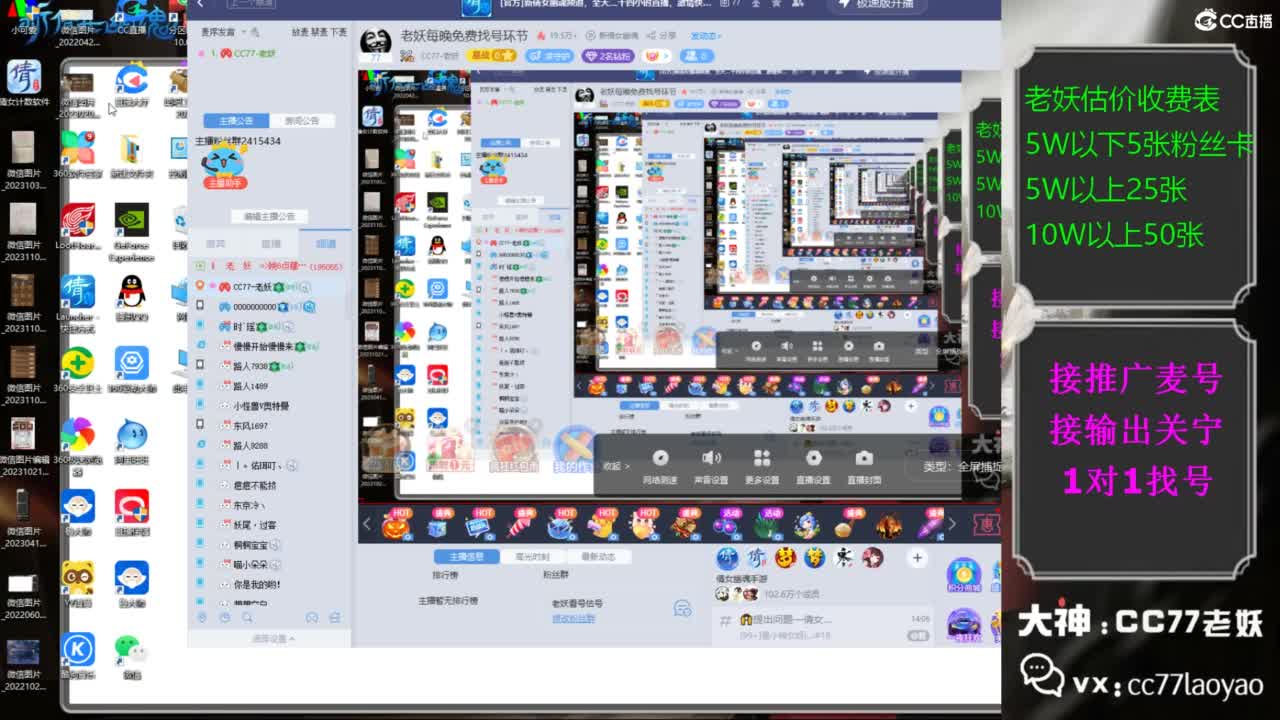The width and height of the screenshot is (1280, 720).
Task: Select member 啊啊宝宝
Action: tap(270, 545)
